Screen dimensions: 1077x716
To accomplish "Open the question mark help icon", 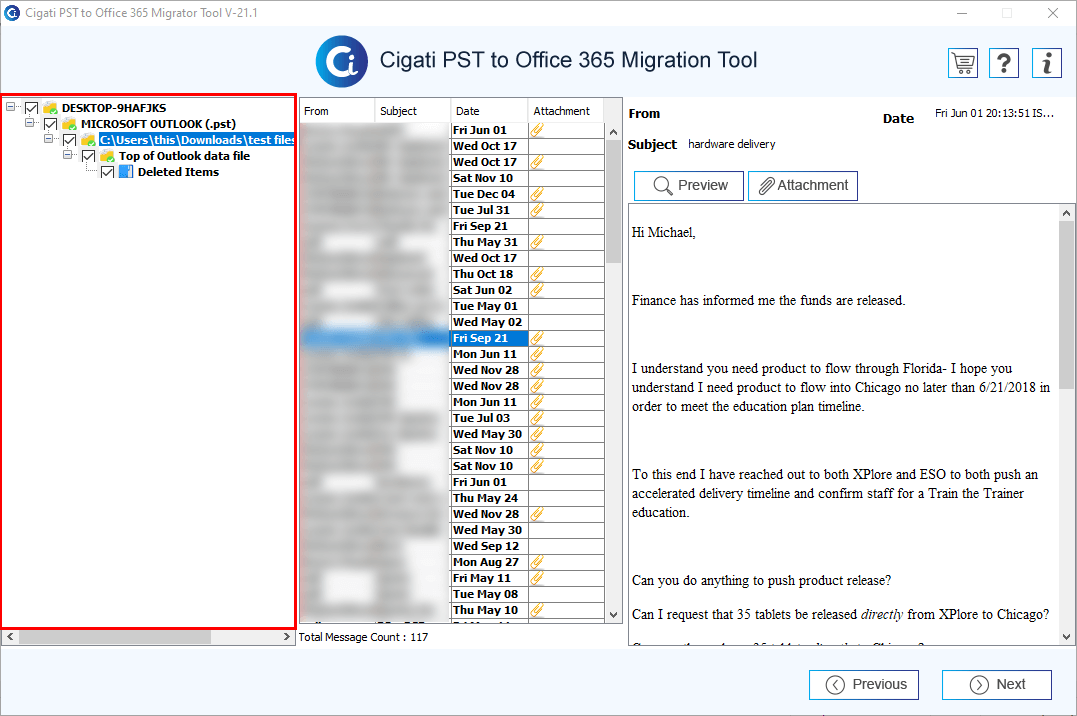I will click(x=1004, y=63).
